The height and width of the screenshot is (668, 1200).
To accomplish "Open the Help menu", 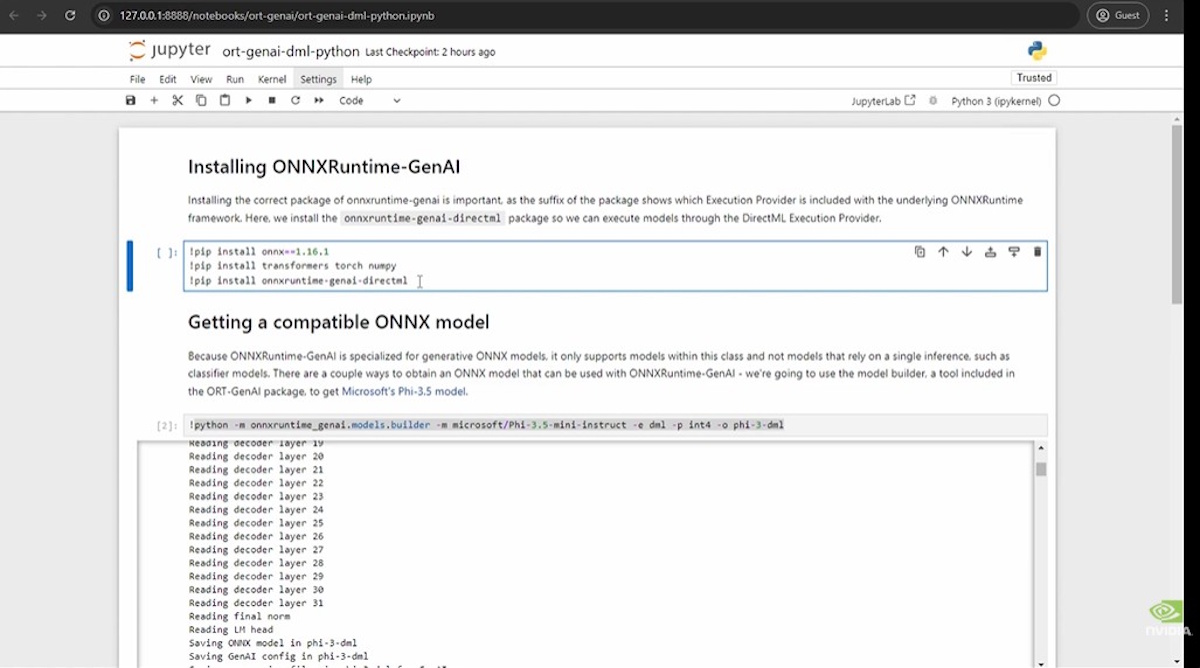I will (x=361, y=79).
